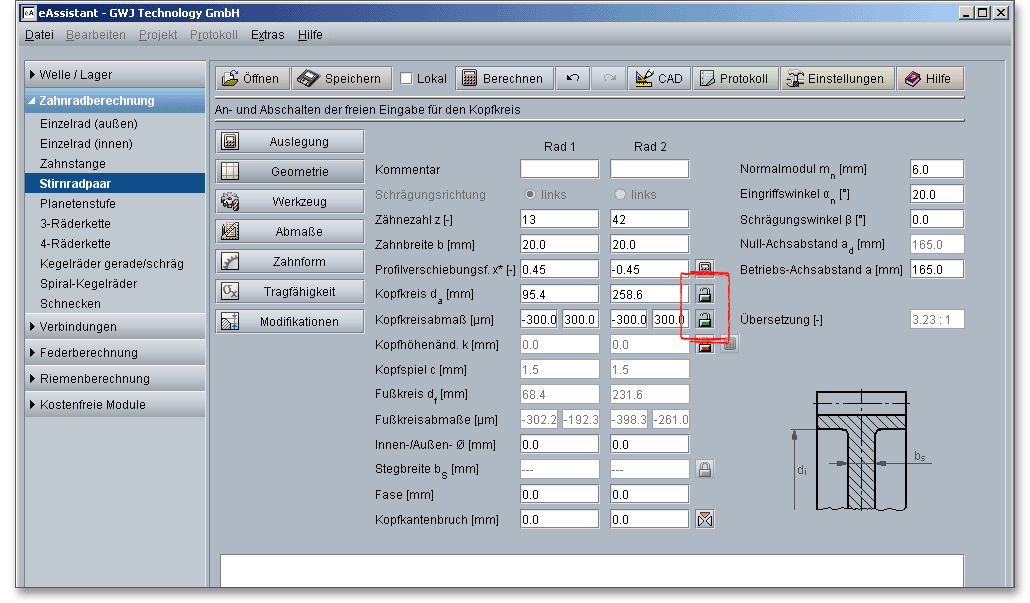Click the Tragfähigkeit button
This screenshot has width=1030, height=603.
pos(290,292)
